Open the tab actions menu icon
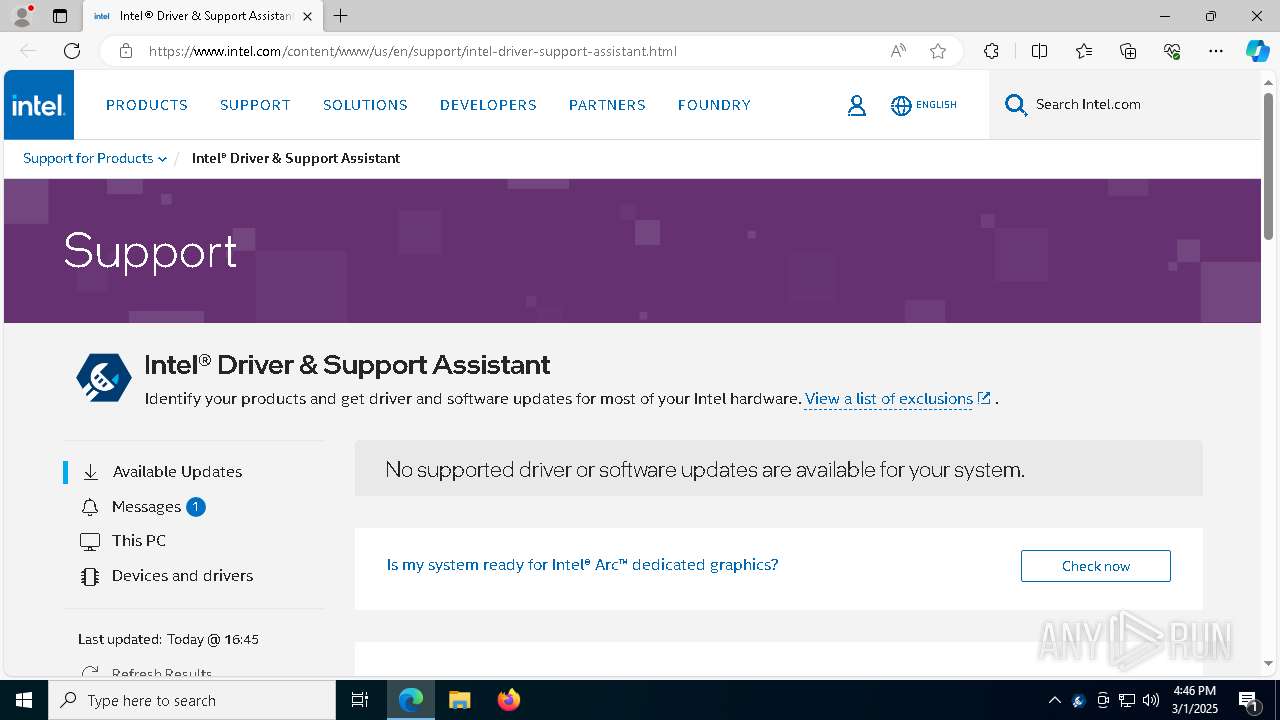Viewport: 1280px width, 720px height. [x=60, y=16]
